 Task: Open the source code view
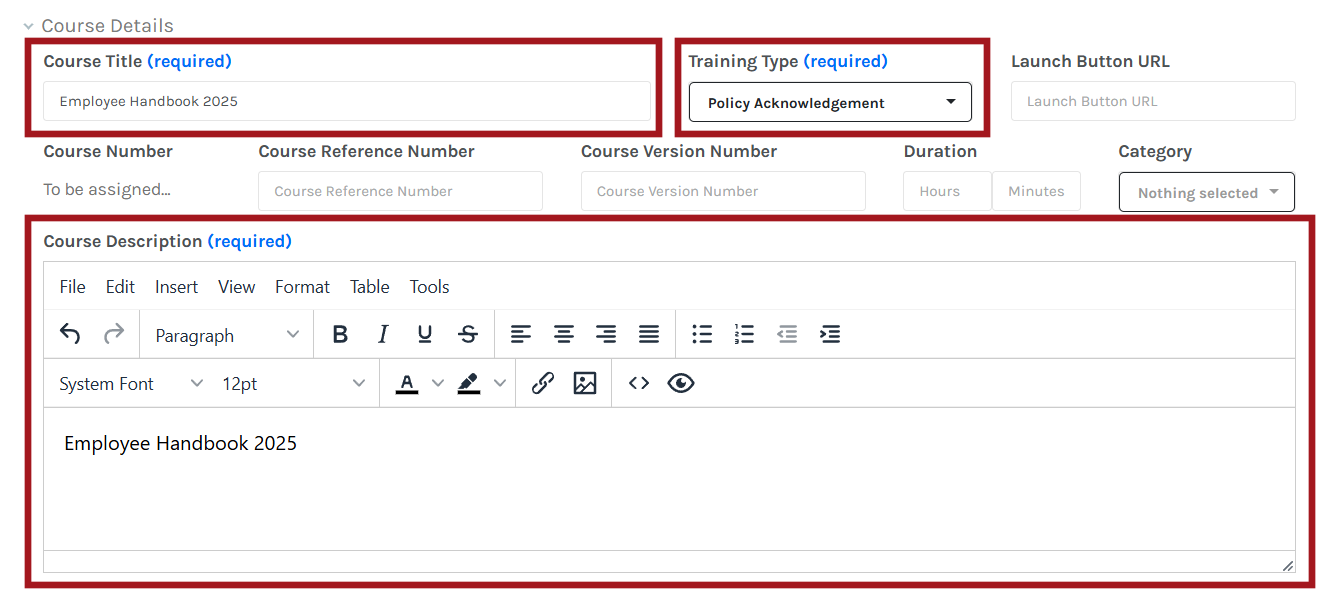click(x=639, y=383)
